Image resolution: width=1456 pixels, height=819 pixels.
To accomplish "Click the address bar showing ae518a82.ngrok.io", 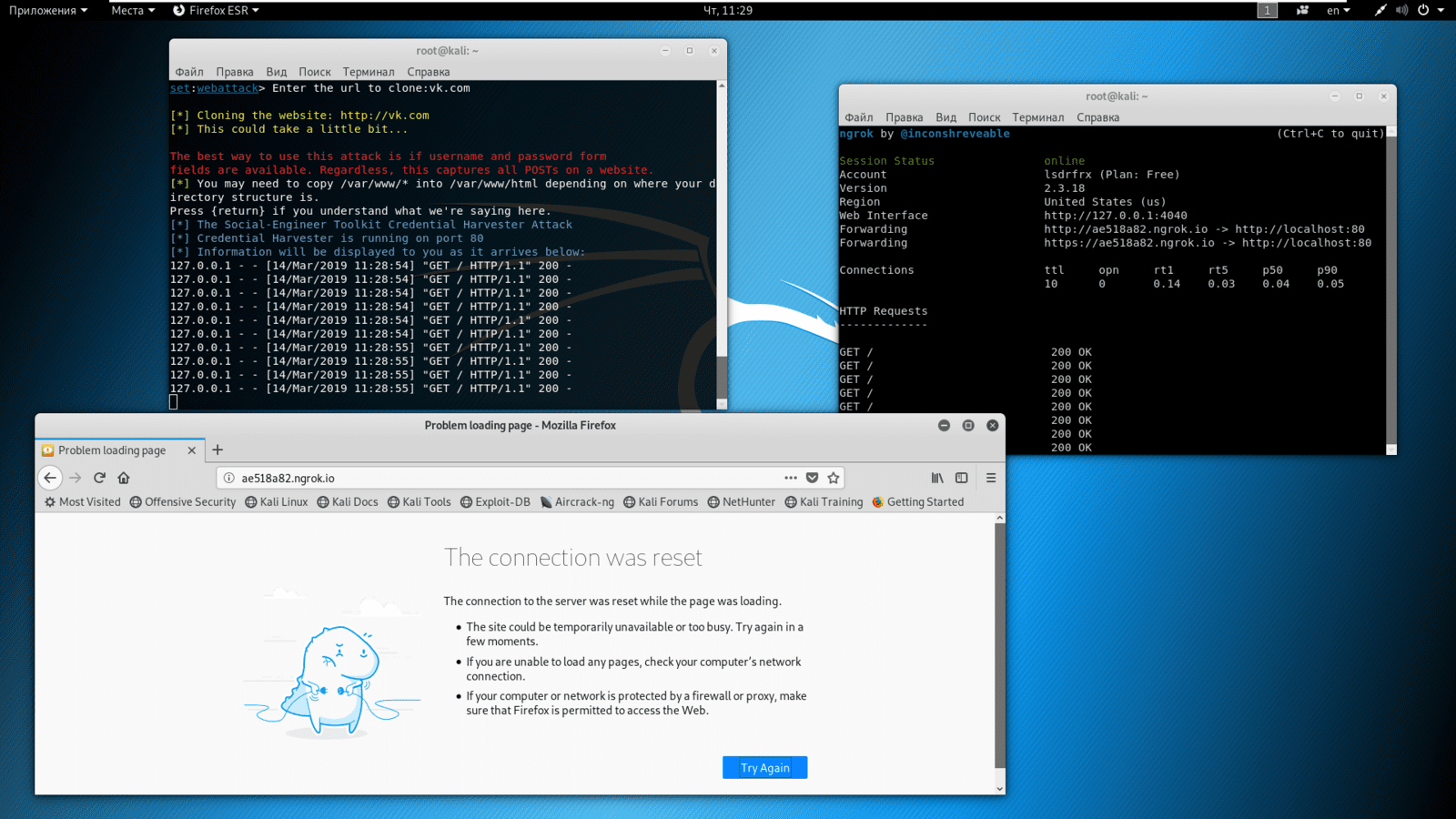I will point(500,478).
